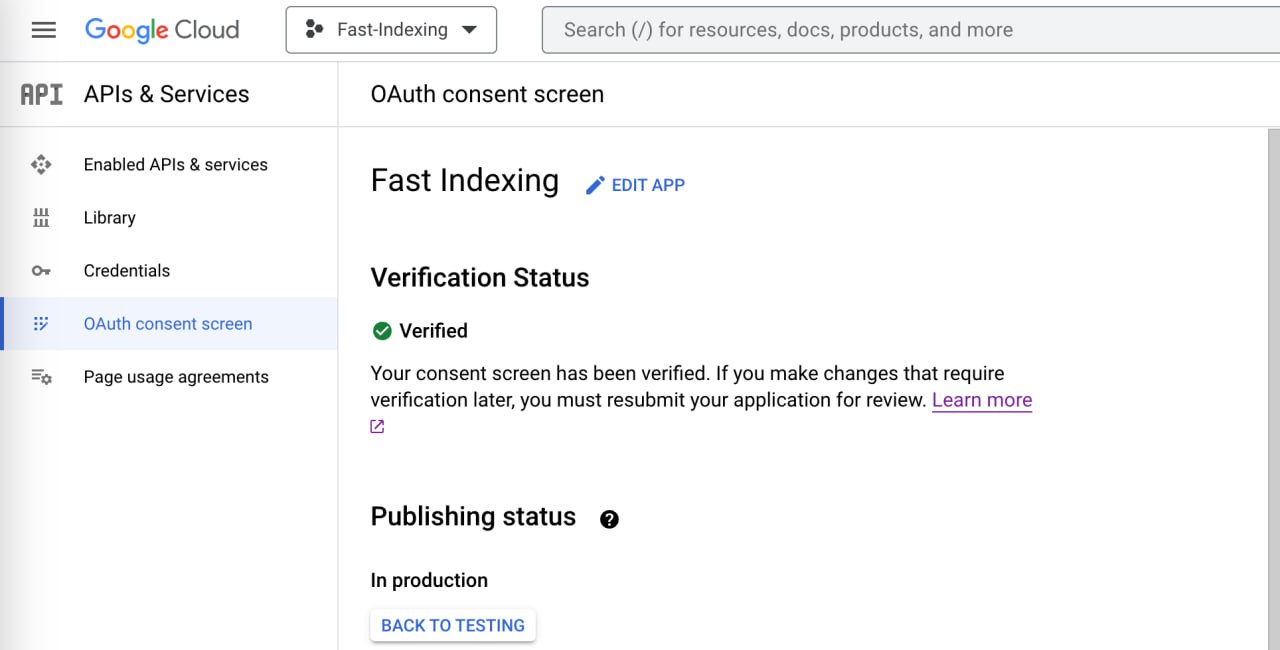The image size is (1280, 650).
Task: Open the Library page
Action: [x=109, y=218]
